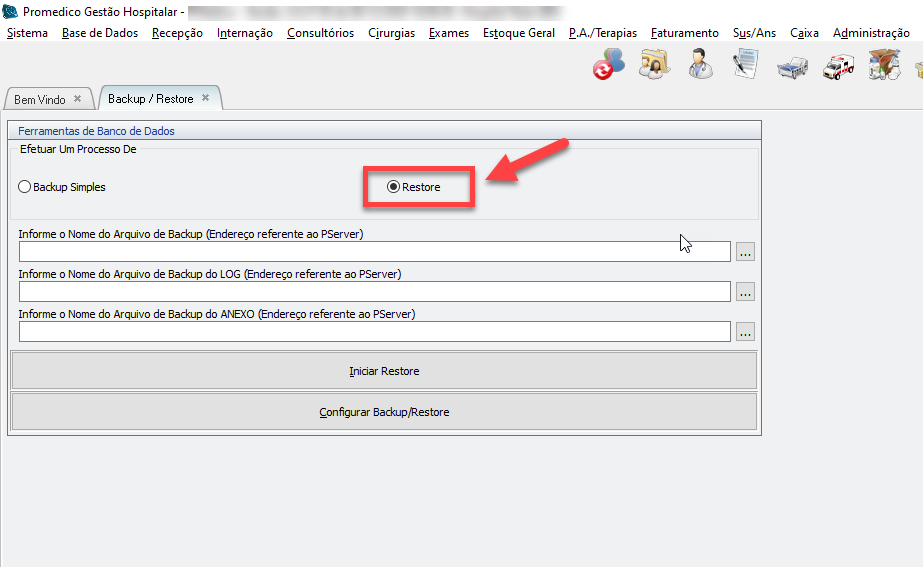Browse for the ANEXO backup file
The height and width of the screenshot is (567, 923).
click(x=745, y=332)
